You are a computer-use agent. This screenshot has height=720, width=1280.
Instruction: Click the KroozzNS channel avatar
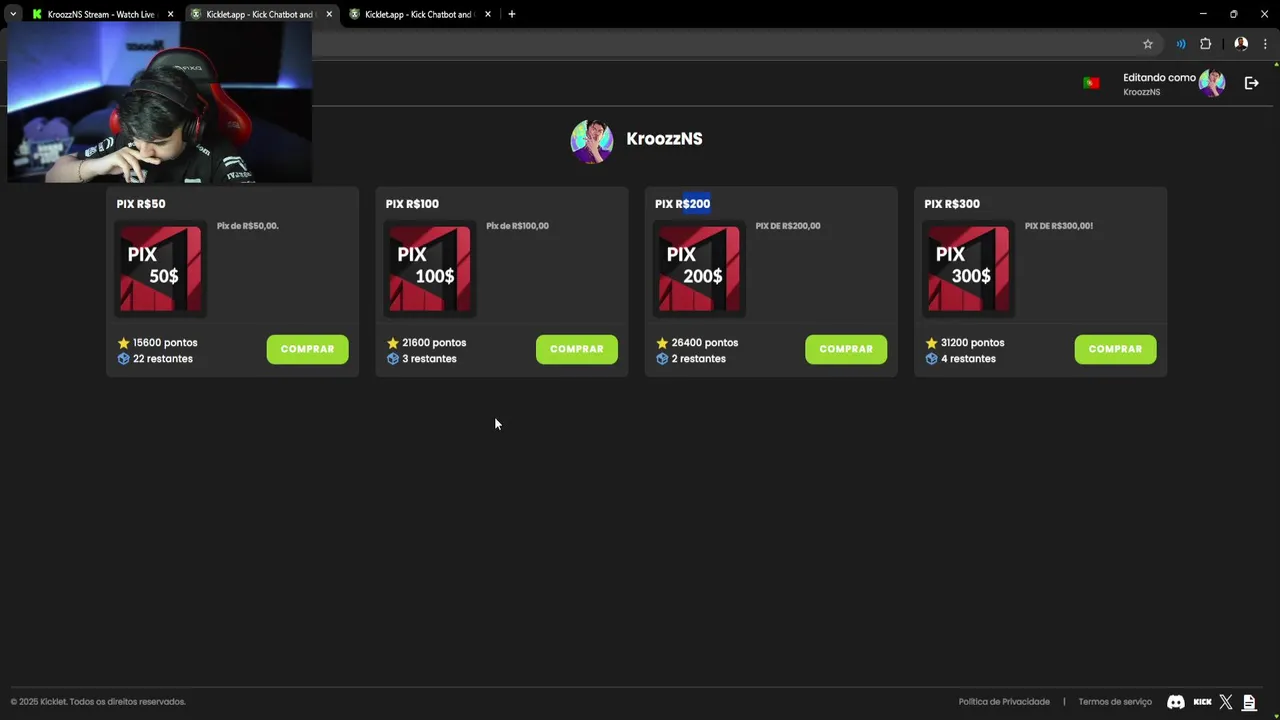click(x=592, y=140)
